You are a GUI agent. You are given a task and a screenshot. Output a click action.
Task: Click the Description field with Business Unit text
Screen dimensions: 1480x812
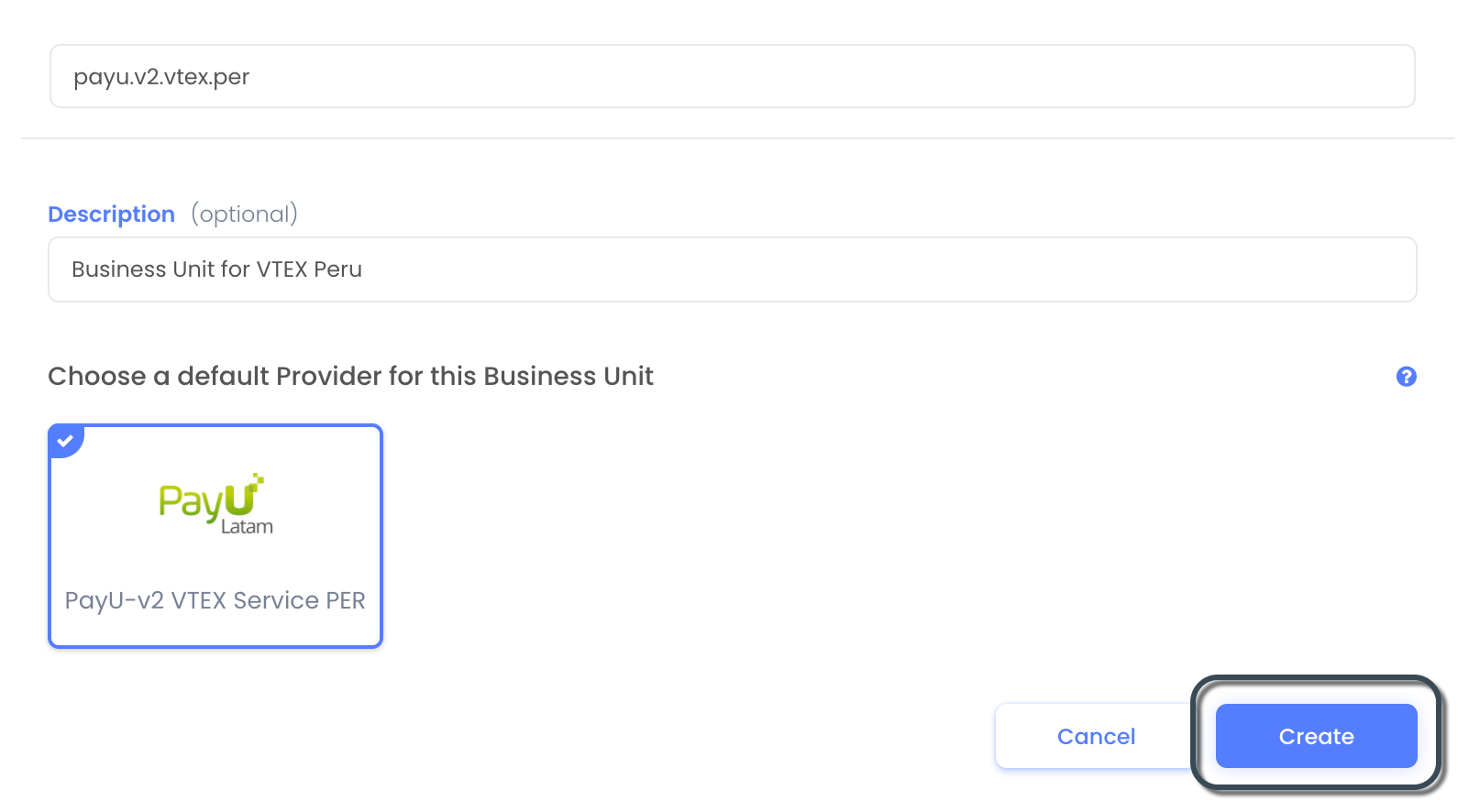pyautogui.click(x=732, y=269)
